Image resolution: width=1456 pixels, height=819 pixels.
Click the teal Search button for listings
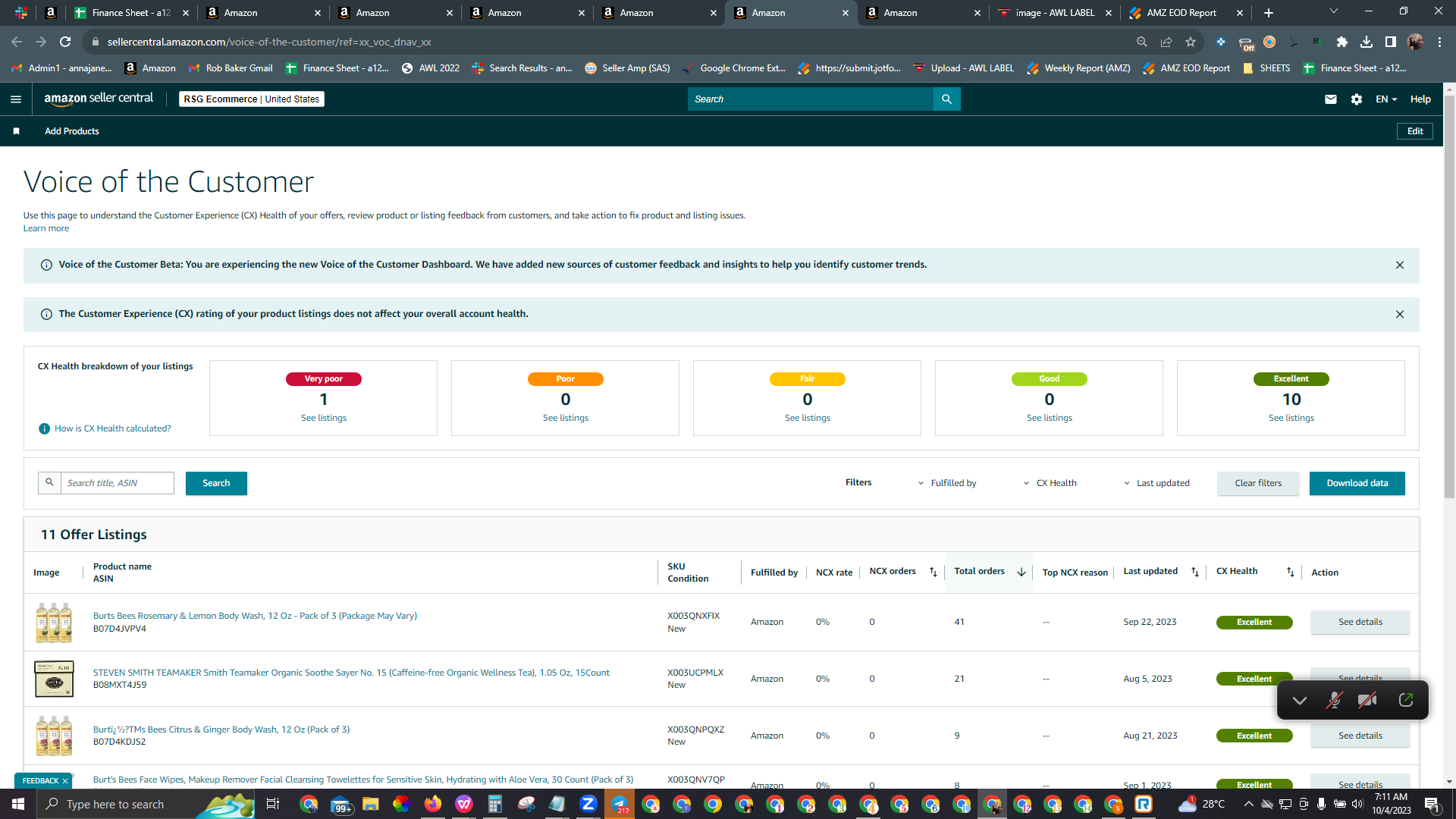[216, 483]
